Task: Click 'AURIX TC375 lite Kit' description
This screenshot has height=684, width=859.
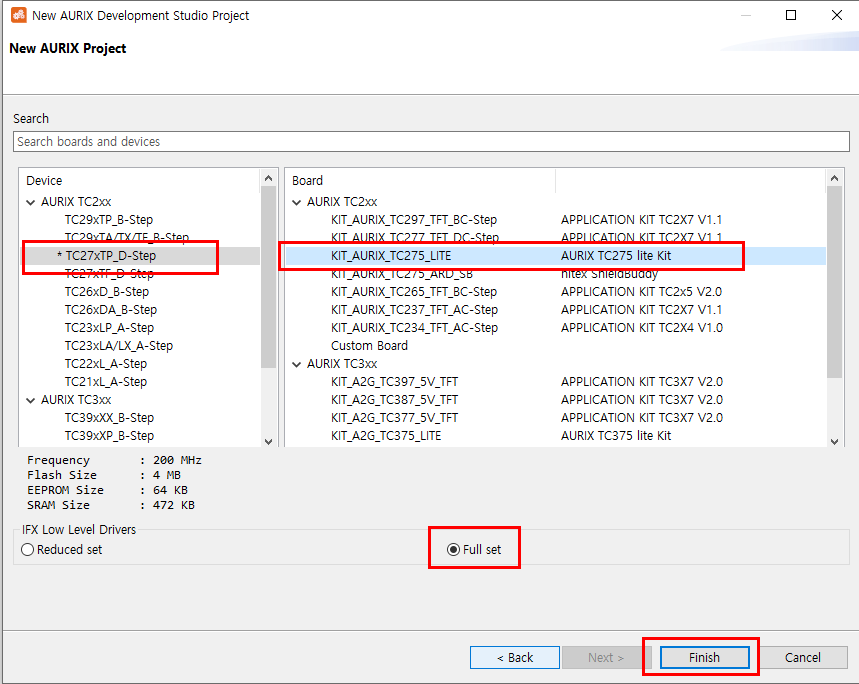Action: pos(616,436)
